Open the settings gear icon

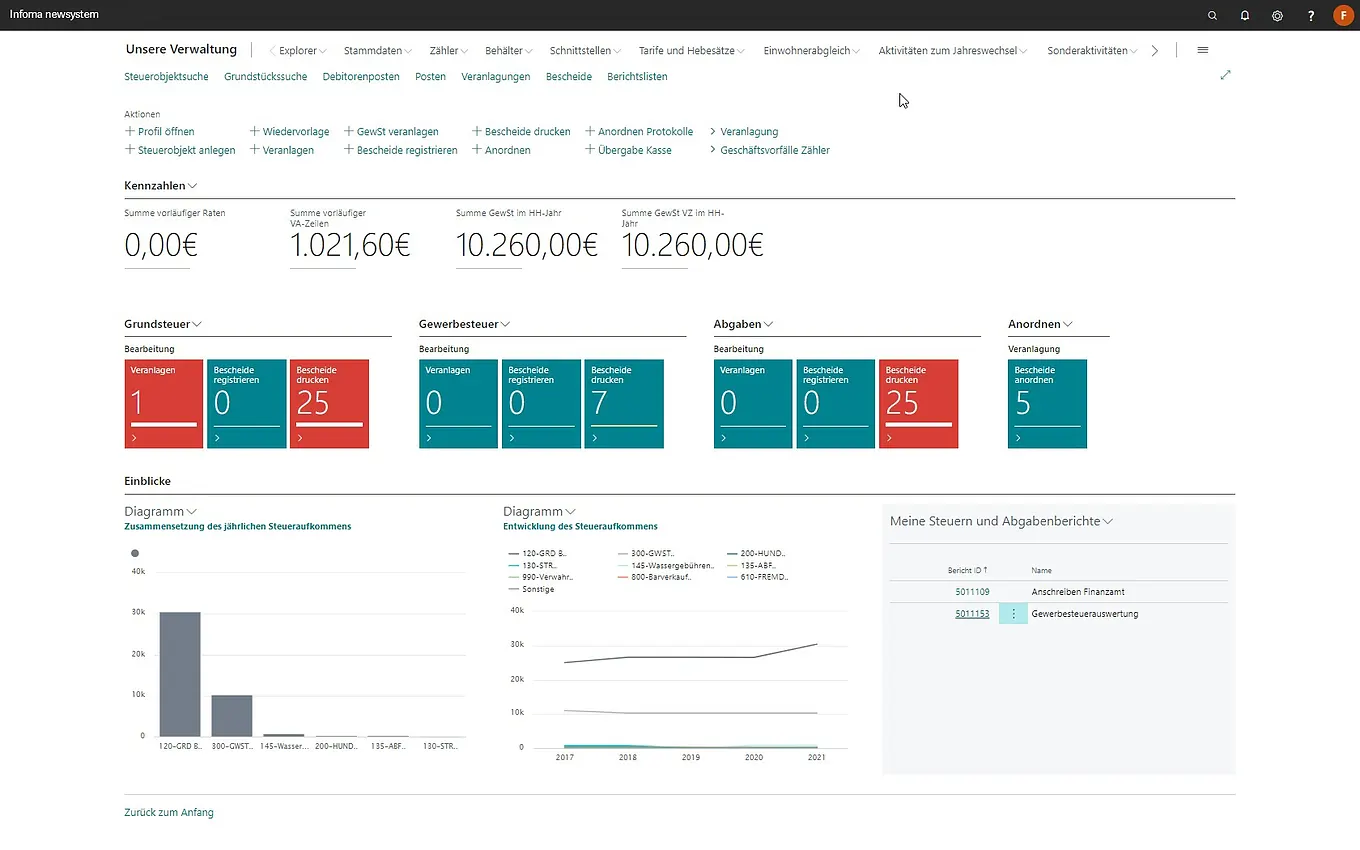click(x=1277, y=16)
